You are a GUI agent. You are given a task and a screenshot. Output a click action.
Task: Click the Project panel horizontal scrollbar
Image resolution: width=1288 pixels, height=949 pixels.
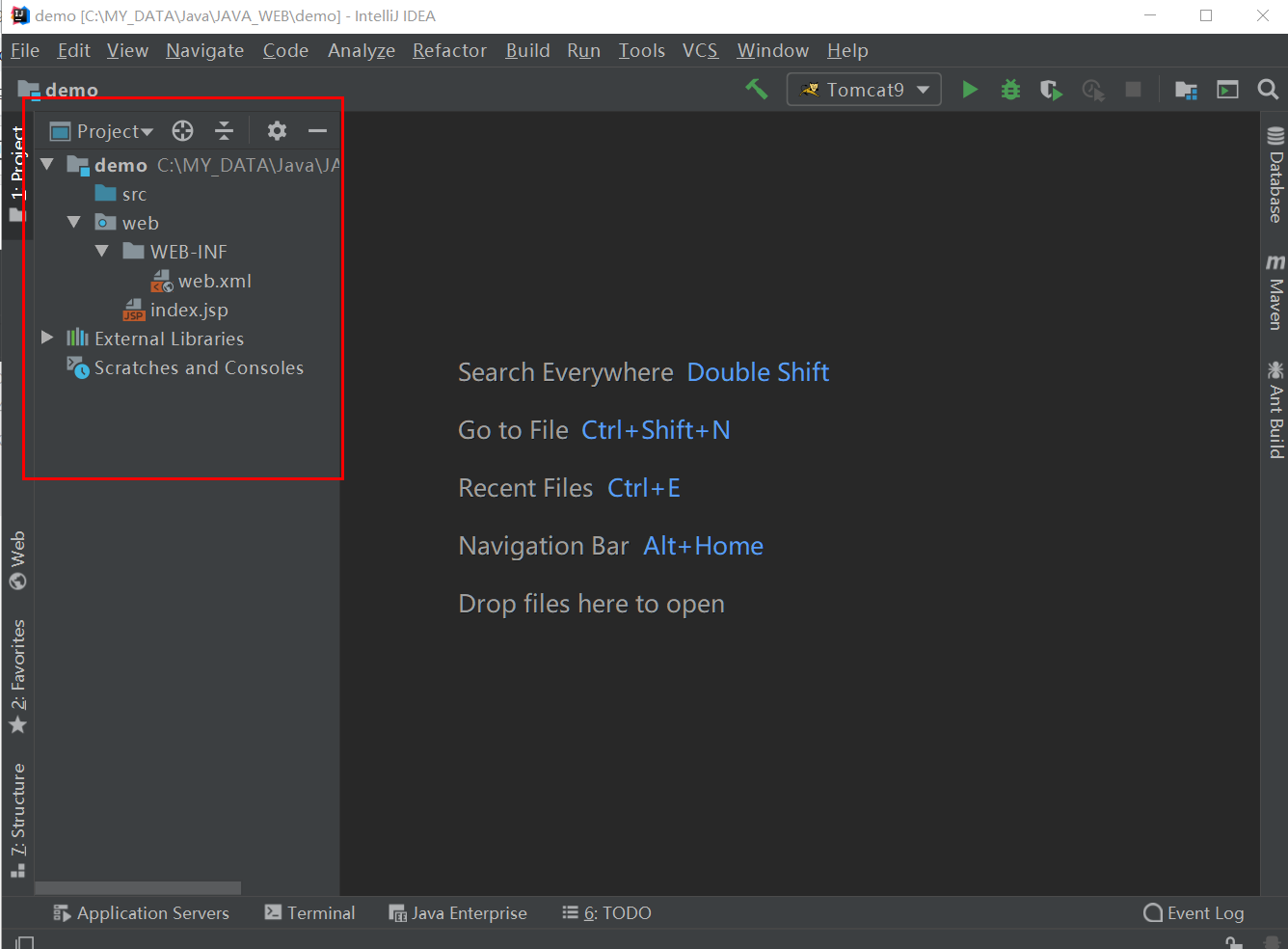pyautogui.click(x=138, y=888)
